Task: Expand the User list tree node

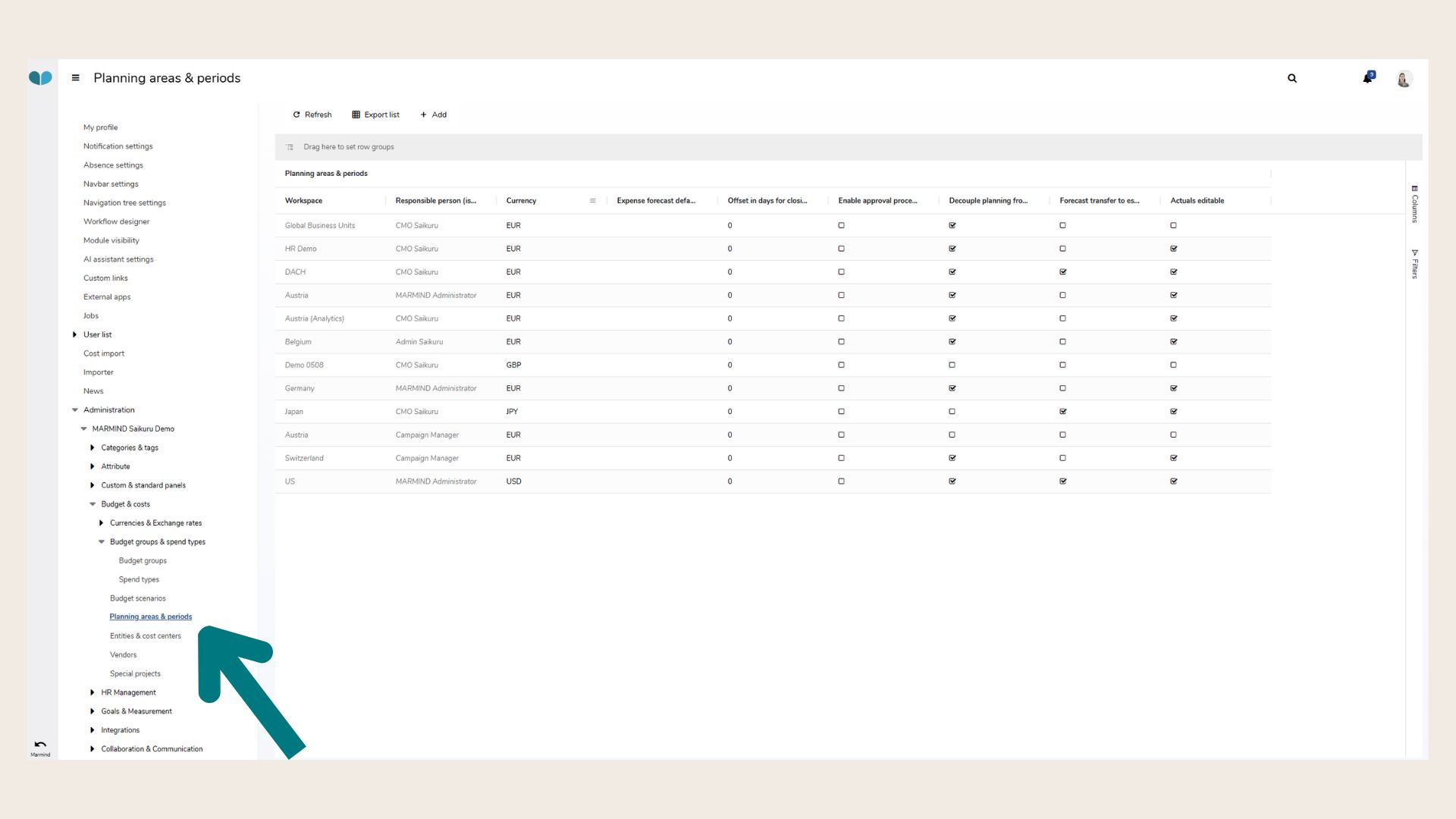Action: point(74,334)
